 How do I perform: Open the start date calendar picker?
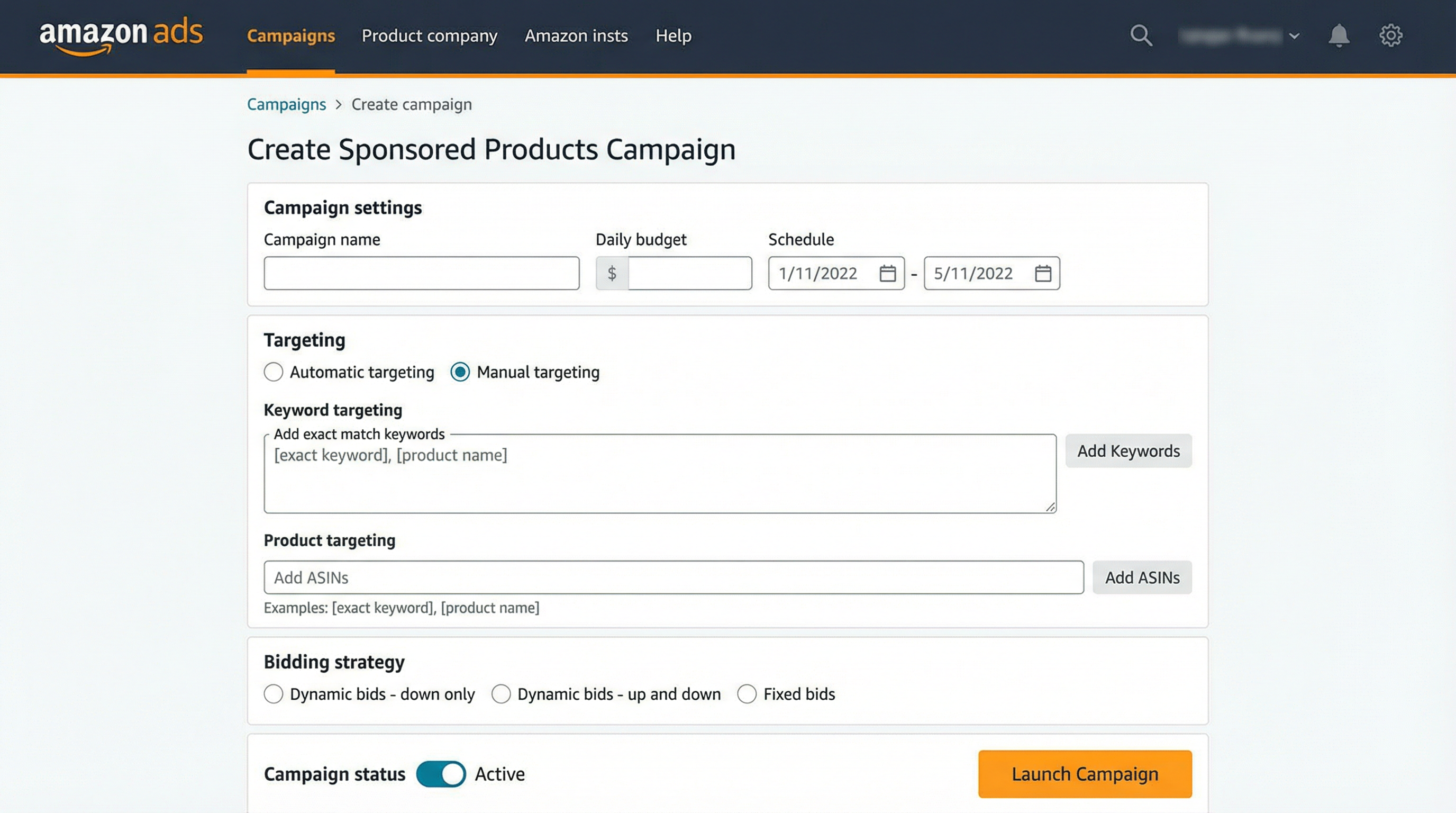point(888,273)
